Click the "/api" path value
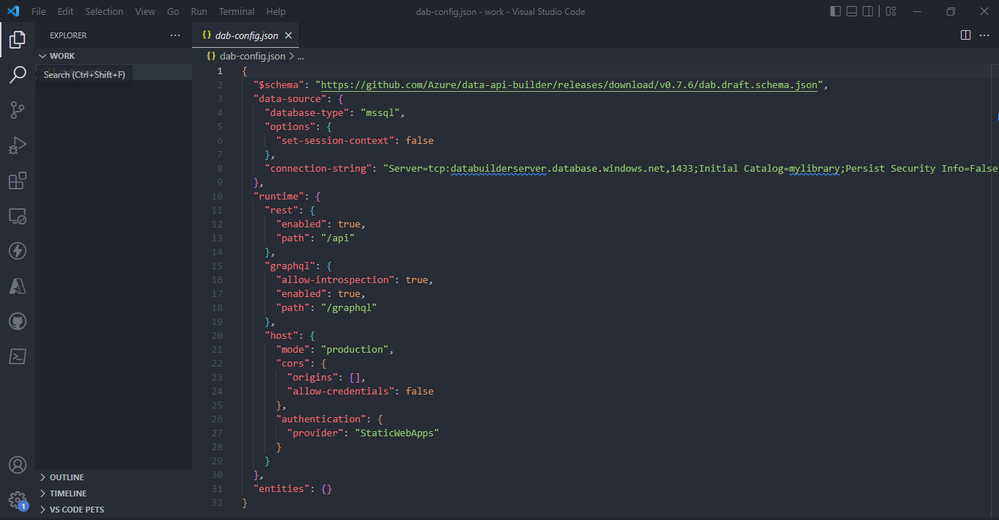The height and width of the screenshot is (520, 999). tap(338, 238)
